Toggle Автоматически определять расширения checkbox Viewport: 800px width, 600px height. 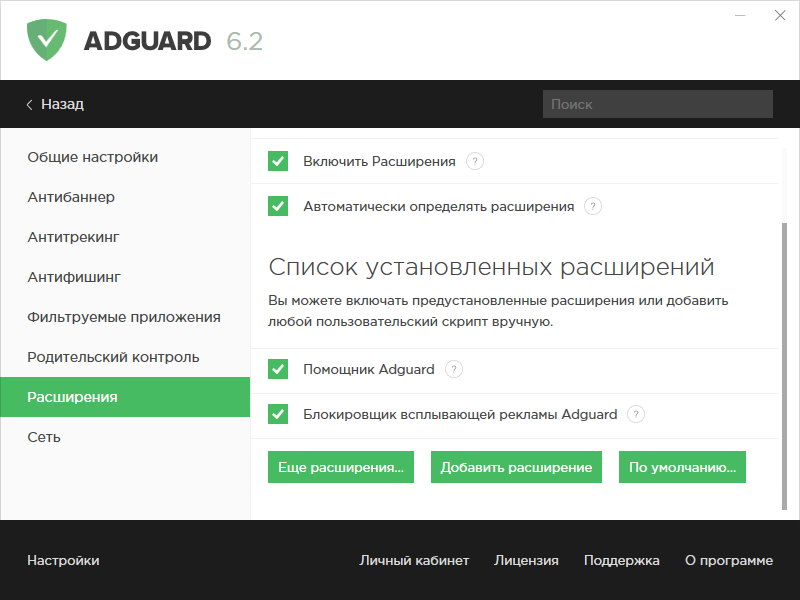[278, 206]
